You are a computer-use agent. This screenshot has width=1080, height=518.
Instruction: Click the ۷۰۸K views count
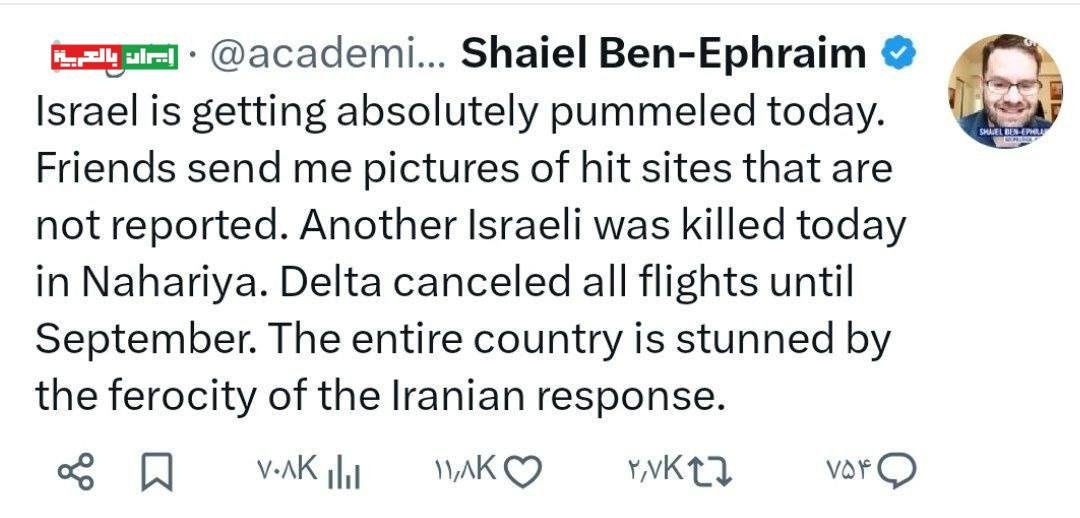tap(287, 468)
